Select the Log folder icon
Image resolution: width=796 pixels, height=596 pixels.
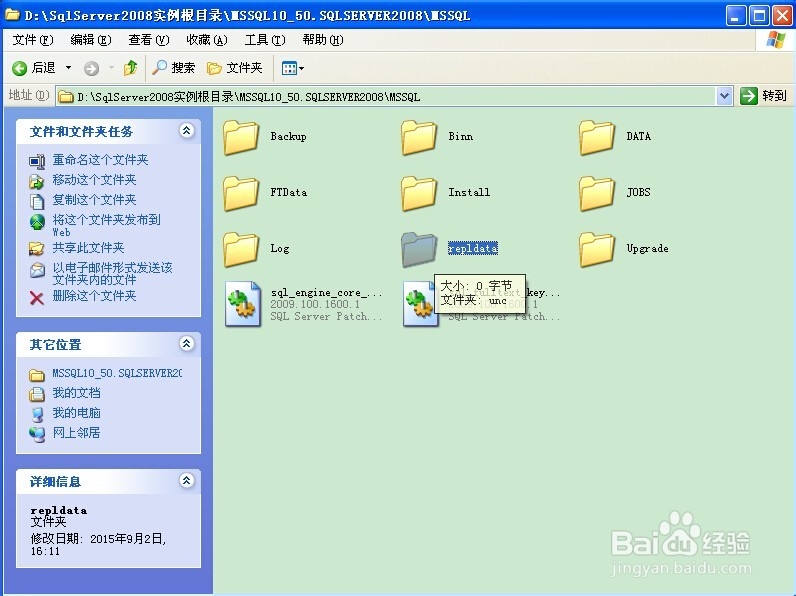coord(241,249)
